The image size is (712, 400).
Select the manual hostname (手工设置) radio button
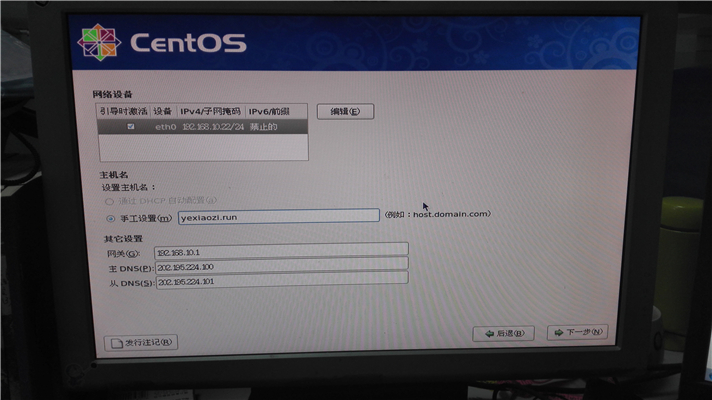[x=110, y=218]
